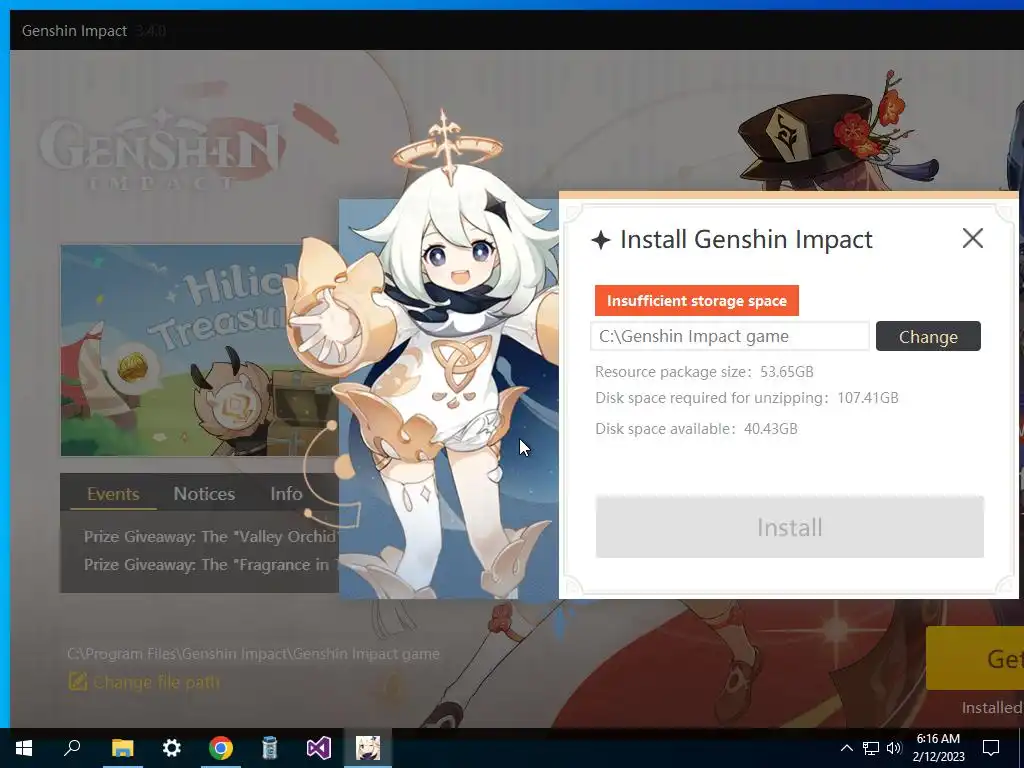Switch to the Notices tab

(x=204, y=494)
